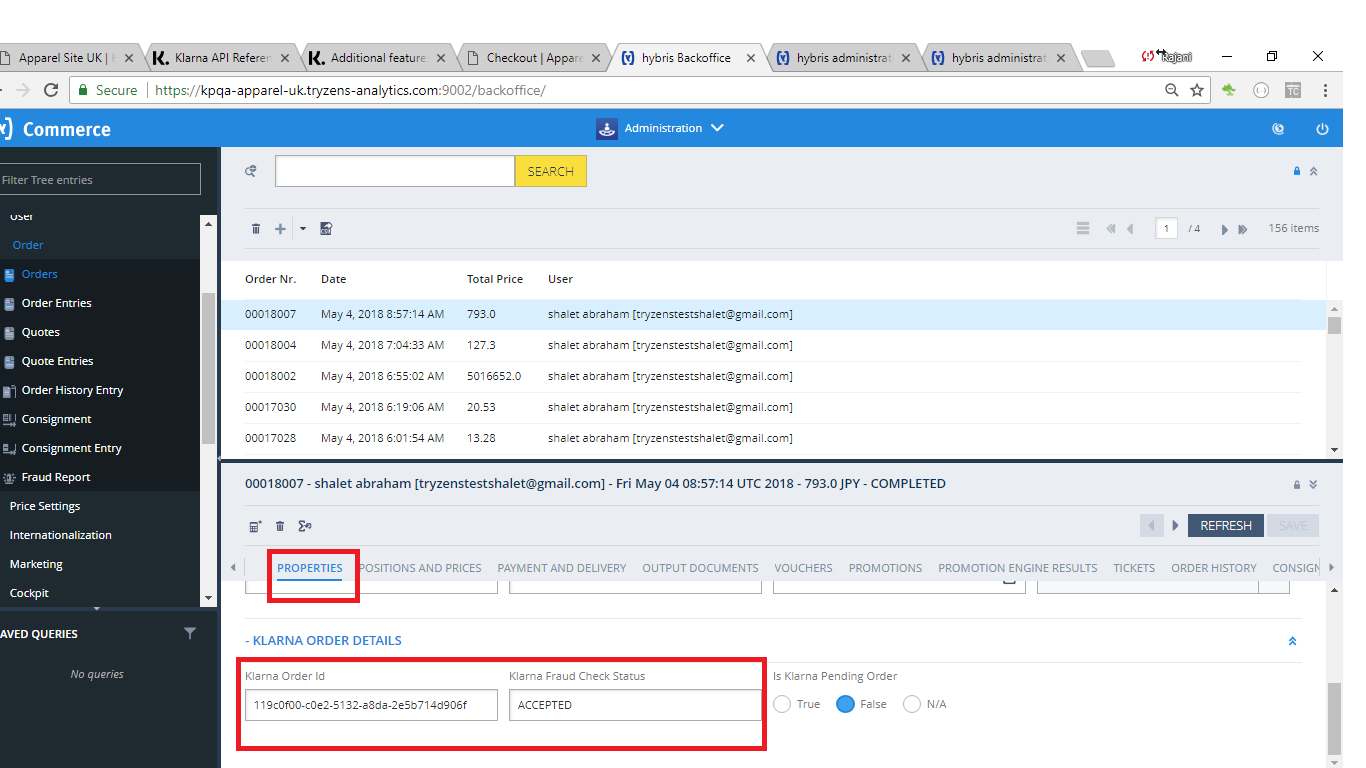Click the saved queries filter funnel icon
This screenshot has height=768, width=1366.
pyautogui.click(x=190, y=633)
